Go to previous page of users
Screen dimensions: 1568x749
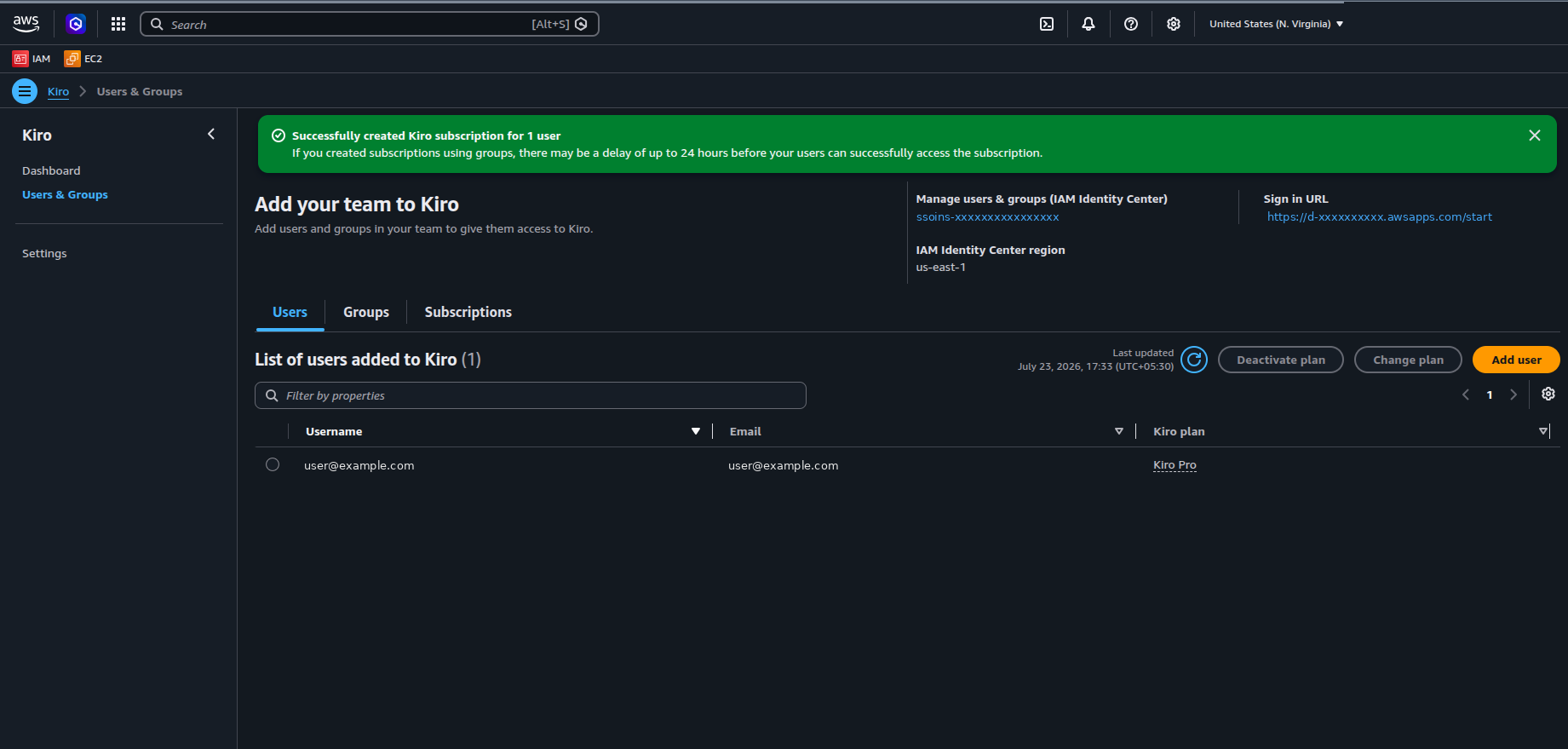coord(1466,395)
